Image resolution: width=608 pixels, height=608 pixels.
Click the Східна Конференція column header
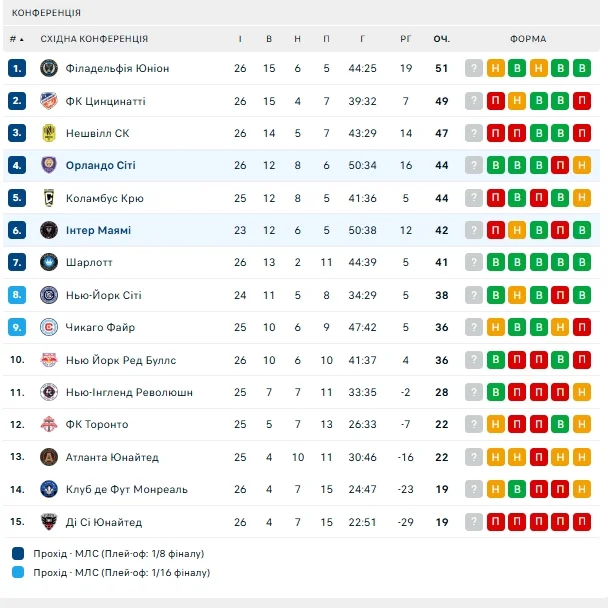pos(94,39)
